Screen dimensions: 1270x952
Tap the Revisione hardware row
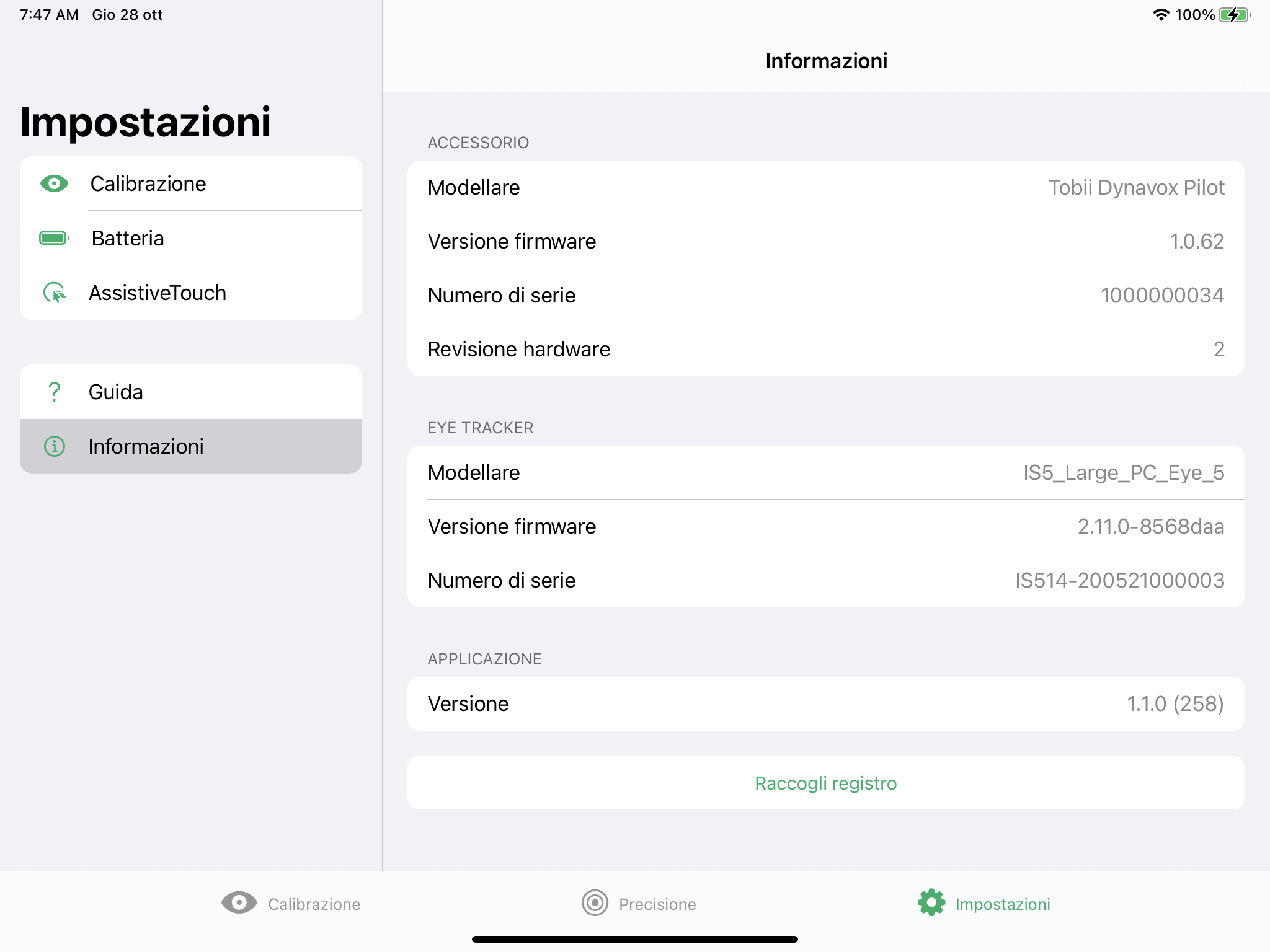click(826, 349)
